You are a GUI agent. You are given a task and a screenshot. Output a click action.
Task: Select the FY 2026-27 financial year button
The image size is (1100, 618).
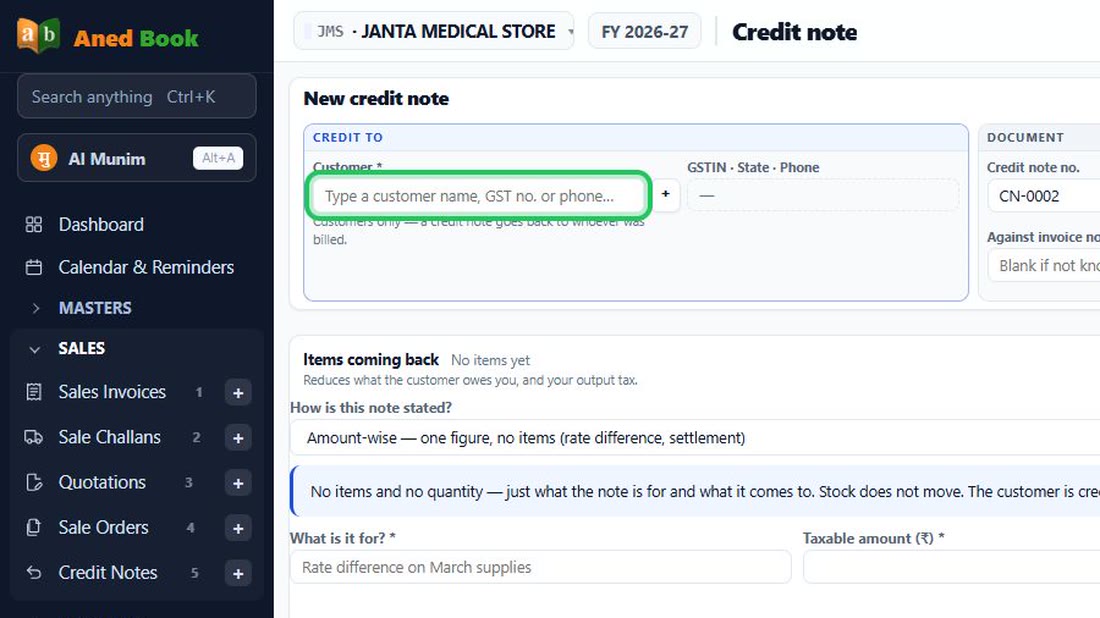(x=644, y=32)
